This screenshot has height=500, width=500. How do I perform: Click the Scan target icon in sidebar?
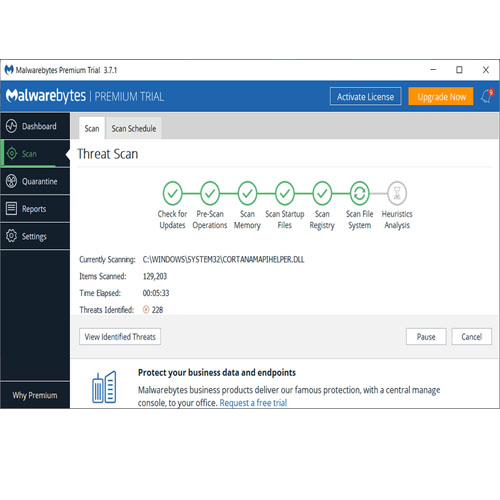click(x=12, y=154)
